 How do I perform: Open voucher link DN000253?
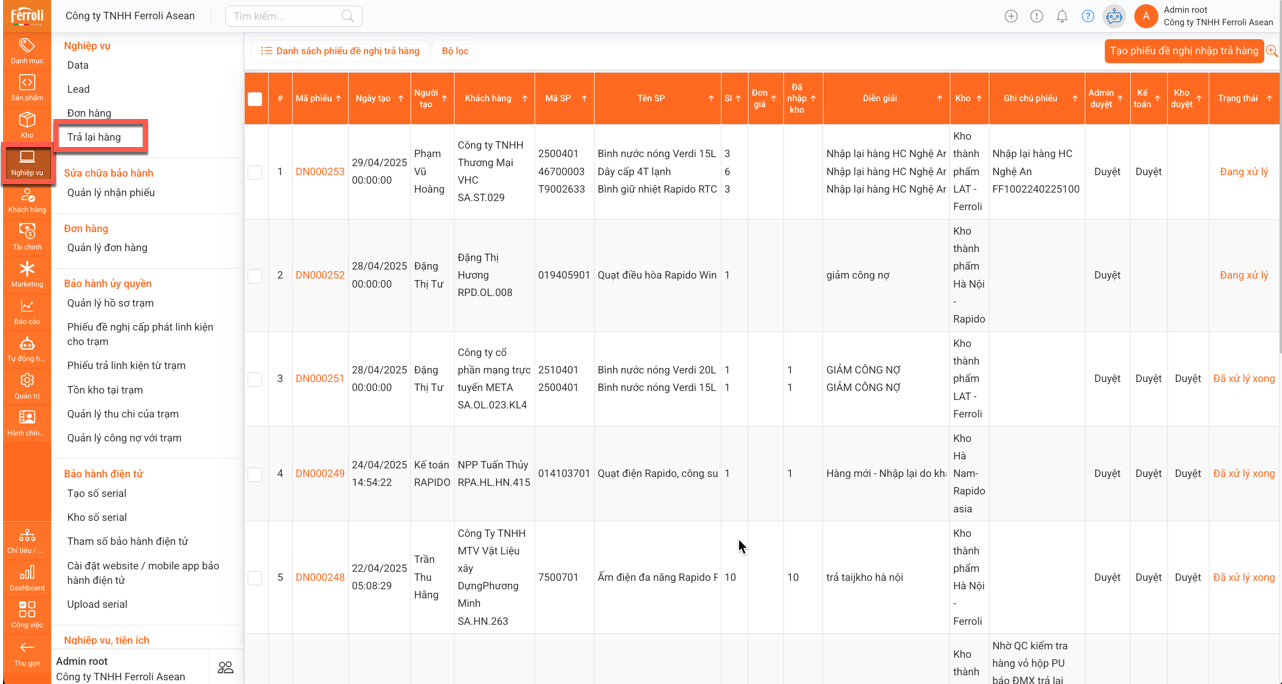pos(320,172)
